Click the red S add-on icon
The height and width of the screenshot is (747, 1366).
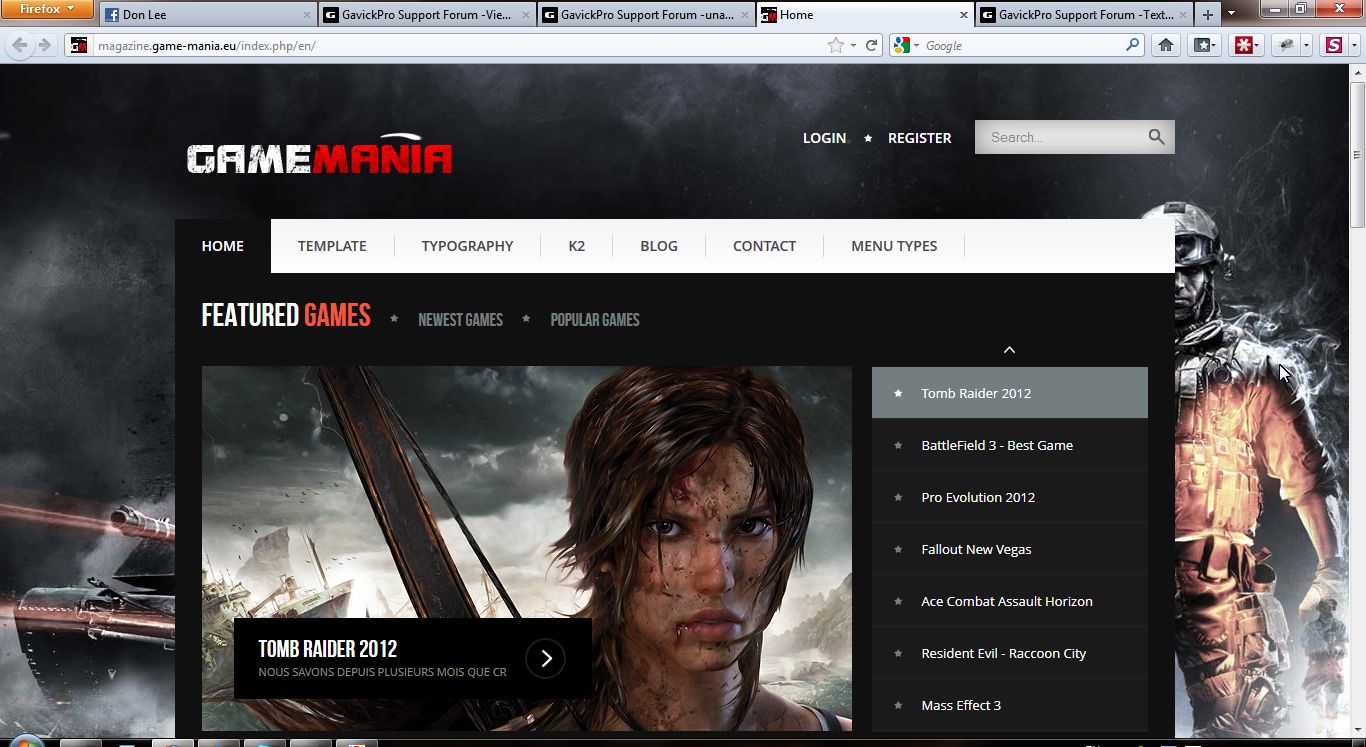point(1333,45)
